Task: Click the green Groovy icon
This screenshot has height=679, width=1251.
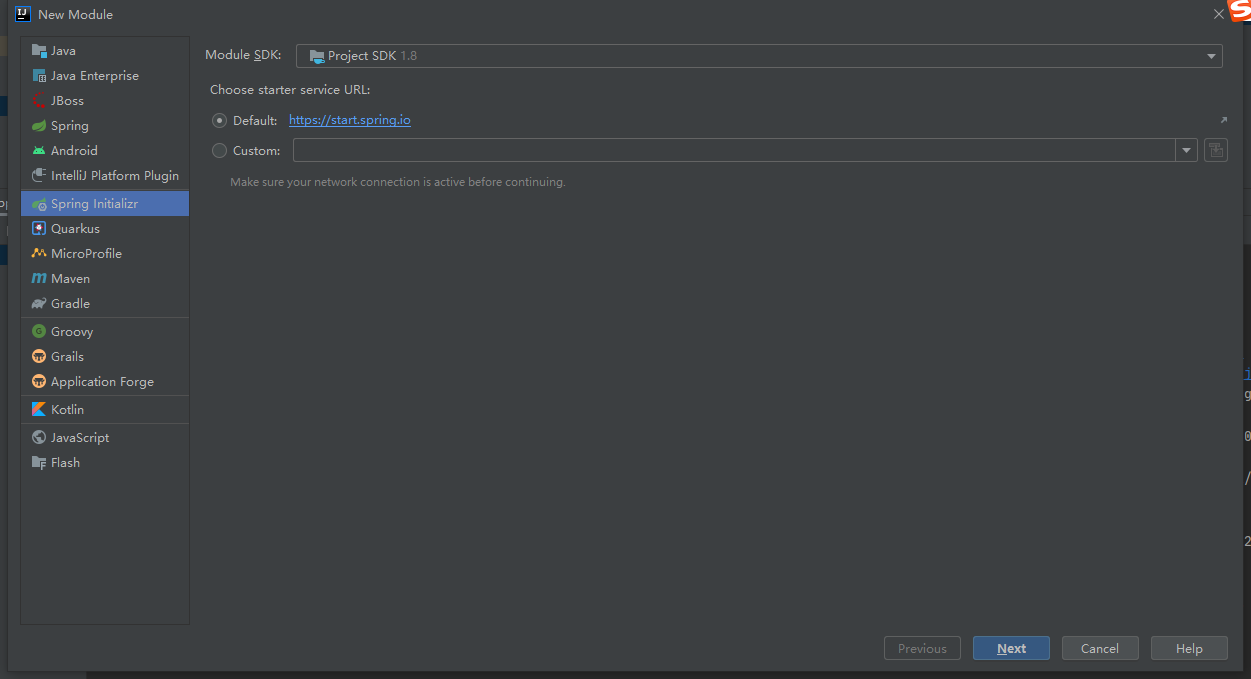Action: point(39,332)
